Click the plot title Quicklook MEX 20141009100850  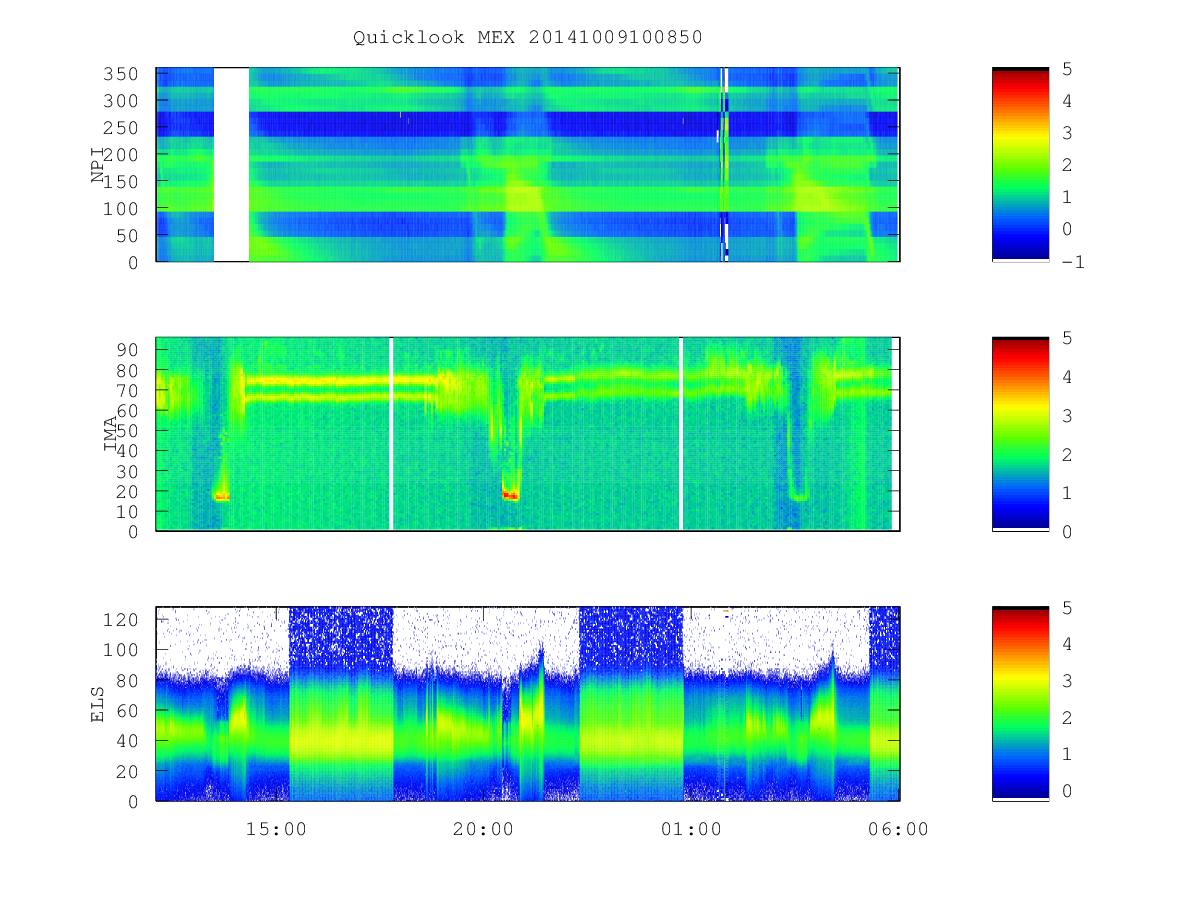[x=528, y=38]
